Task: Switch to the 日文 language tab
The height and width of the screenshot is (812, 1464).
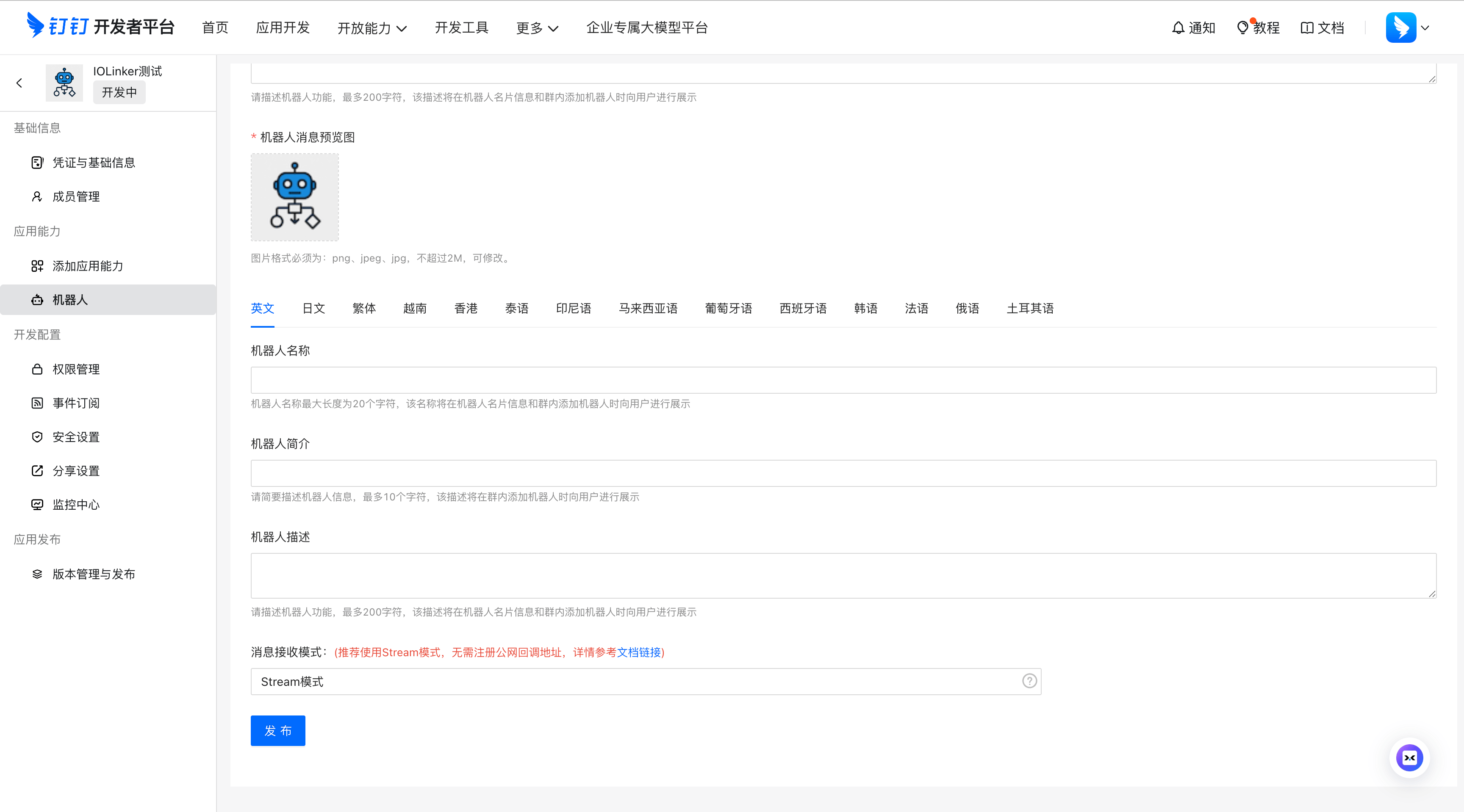Action: click(x=313, y=308)
